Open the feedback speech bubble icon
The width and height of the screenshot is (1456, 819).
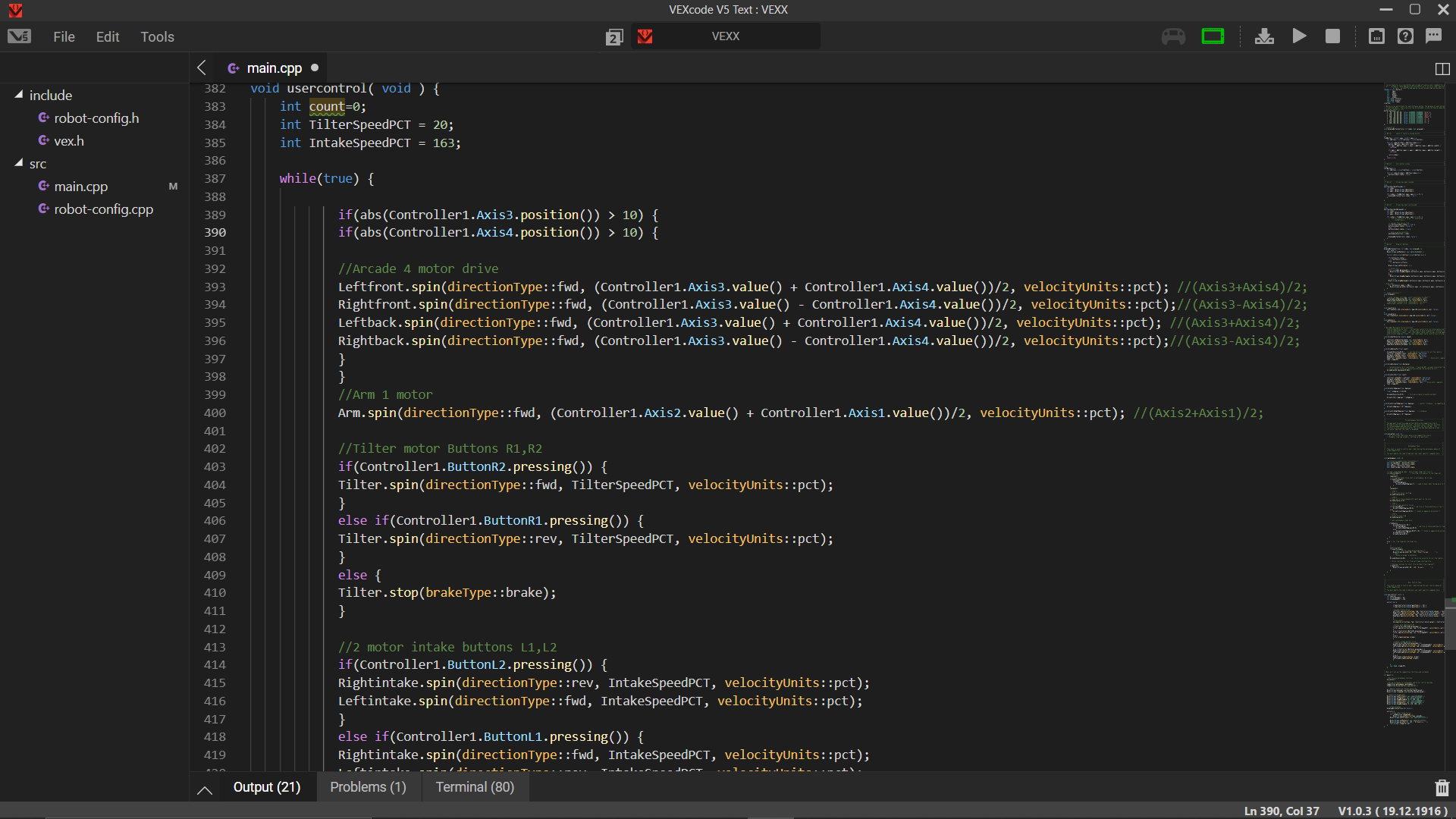1433,36
